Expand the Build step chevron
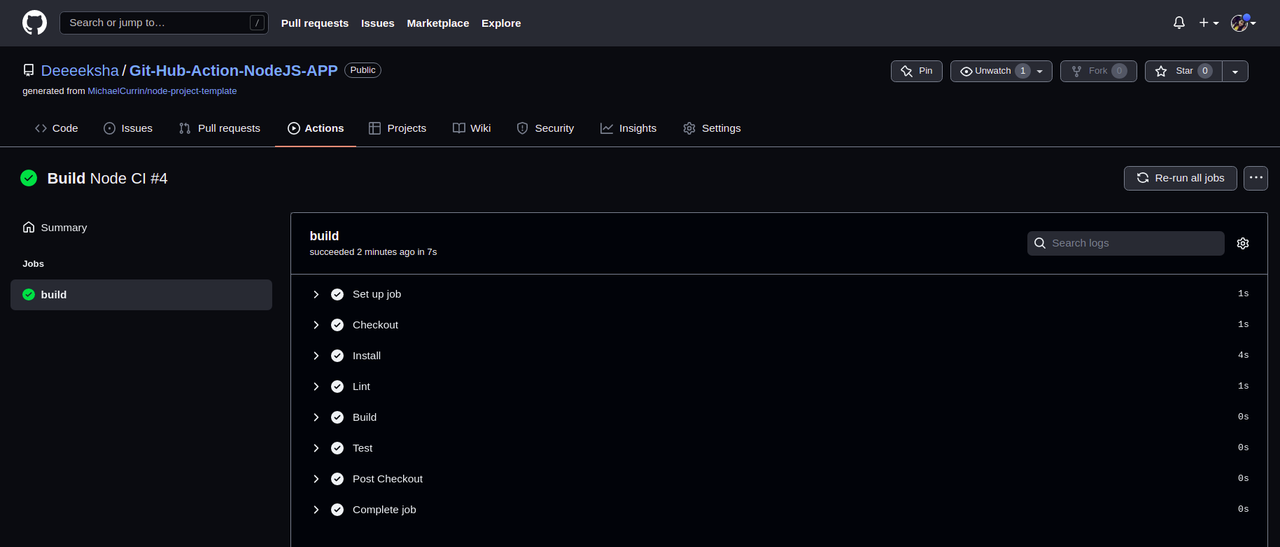The height and width of the screenshot is (547, 1280). point(316,417)
